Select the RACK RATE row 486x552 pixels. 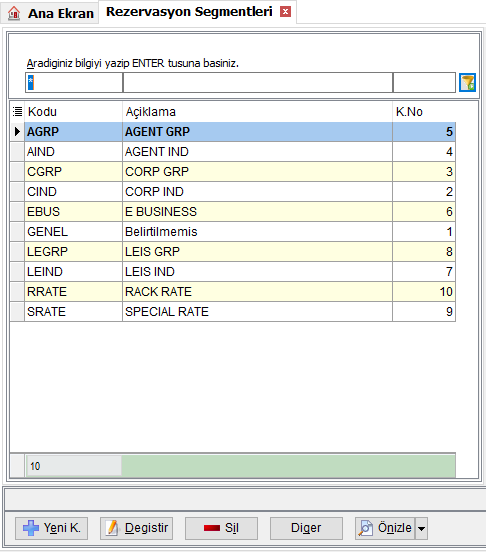pyautogui.click(x=240, y=291)
